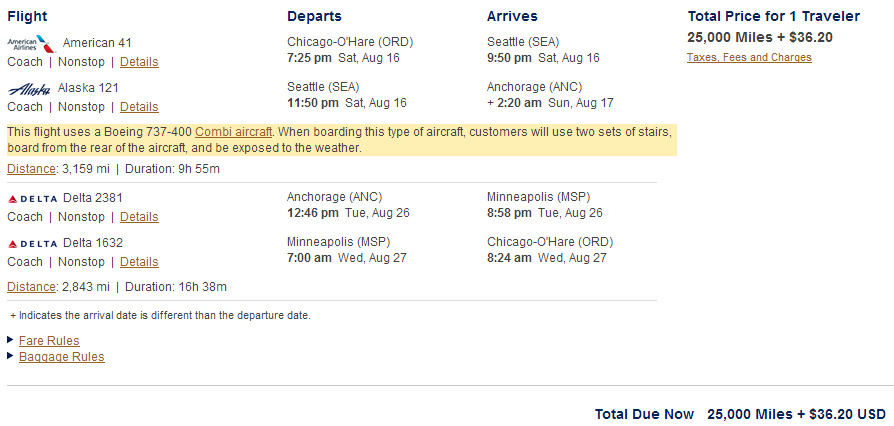Expand the Baggage Rules section arrow
Screen dimensions: 894x426
11,356
